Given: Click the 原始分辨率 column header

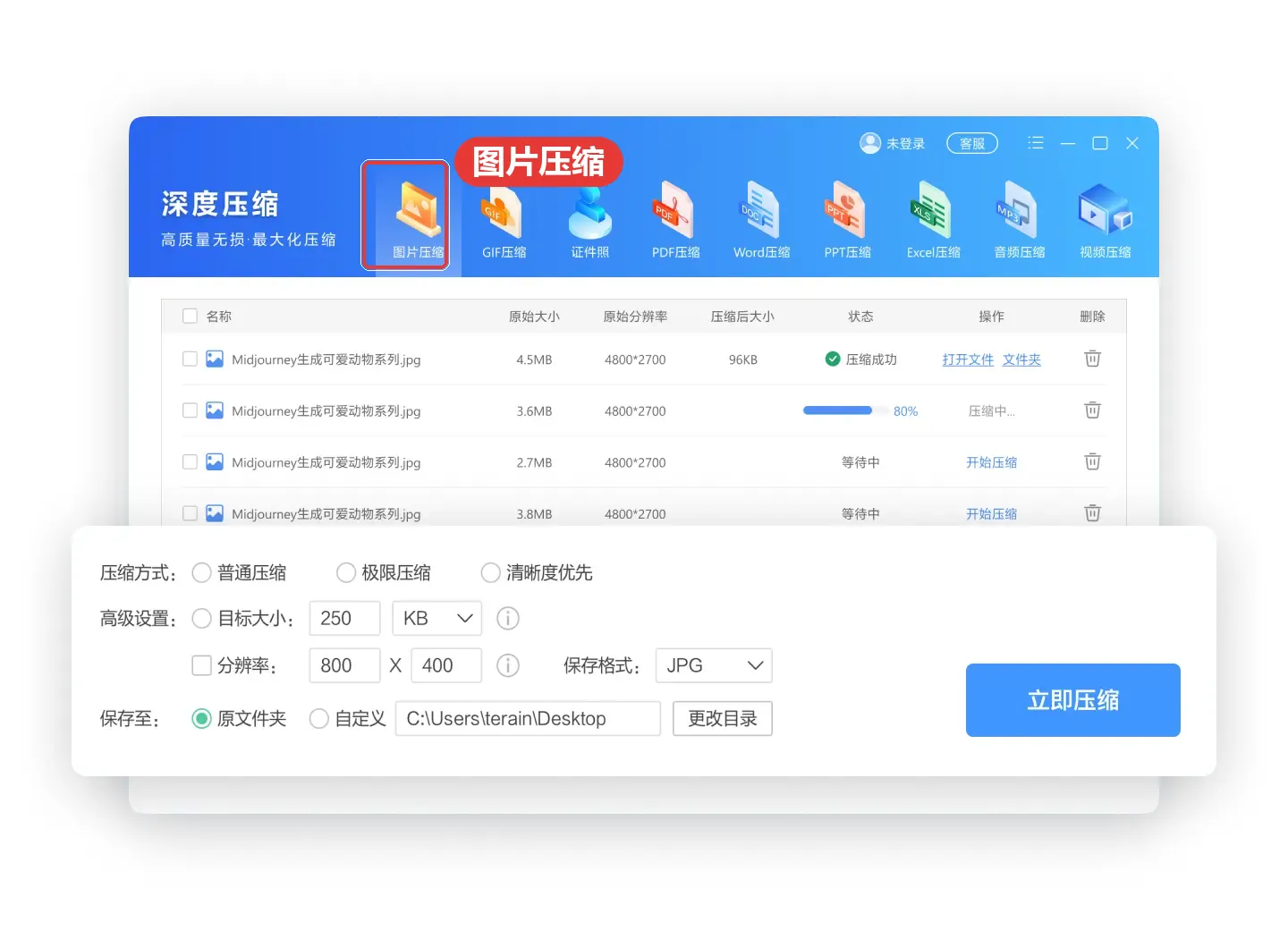Looking at the screenshot, I should tap(635, 317).
